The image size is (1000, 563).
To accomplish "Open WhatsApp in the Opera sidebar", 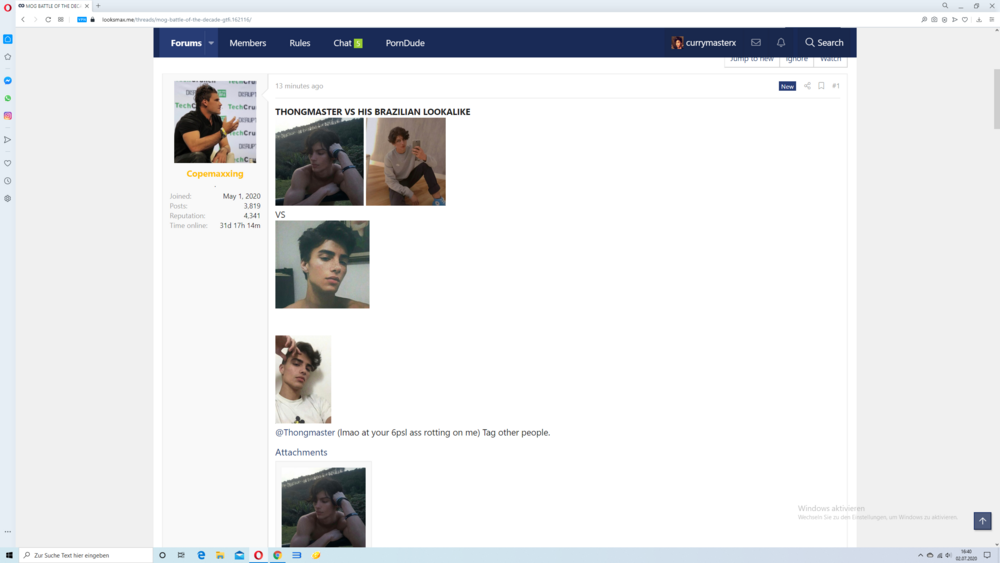I will [x=8, y=98].
